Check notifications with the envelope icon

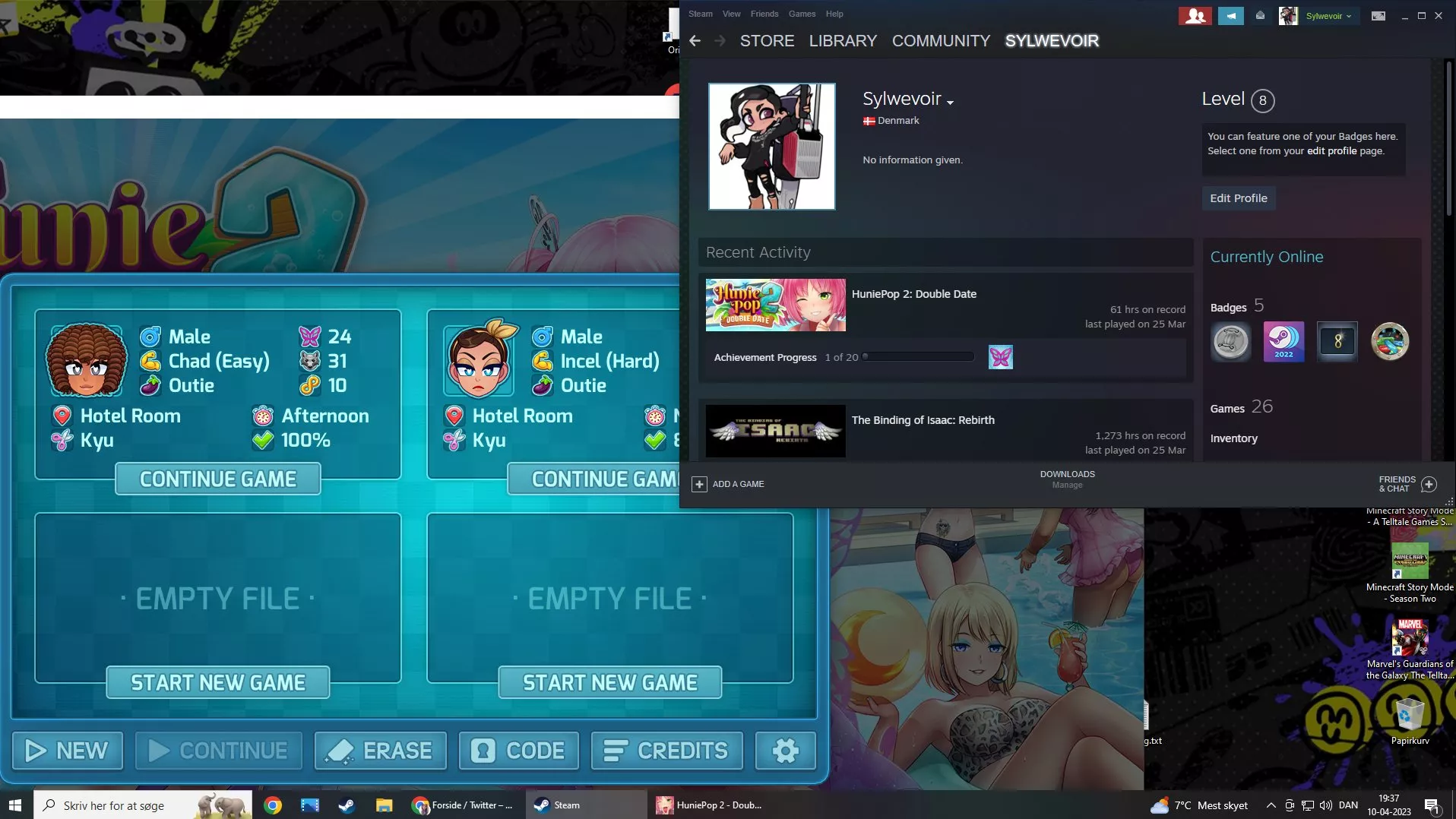(x=1259, y=16)
